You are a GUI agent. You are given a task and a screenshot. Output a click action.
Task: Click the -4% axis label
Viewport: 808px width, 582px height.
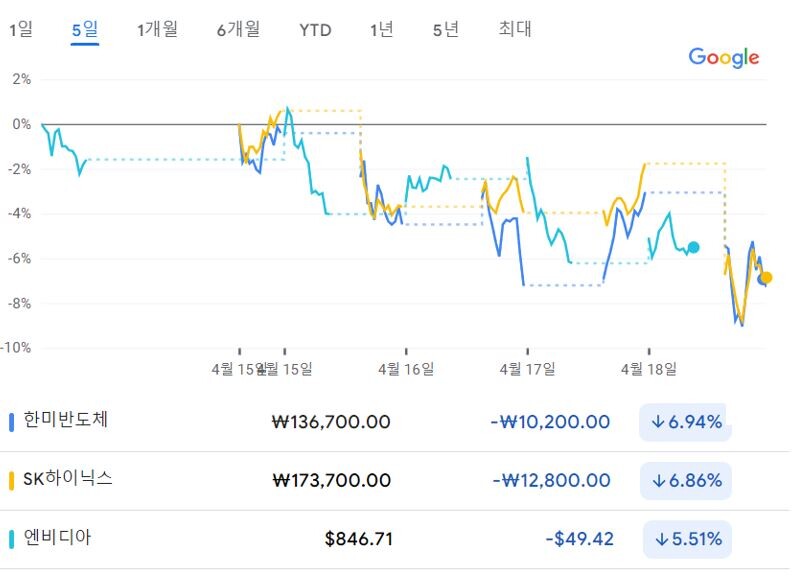pyautogui.click(x=20, y=213)
